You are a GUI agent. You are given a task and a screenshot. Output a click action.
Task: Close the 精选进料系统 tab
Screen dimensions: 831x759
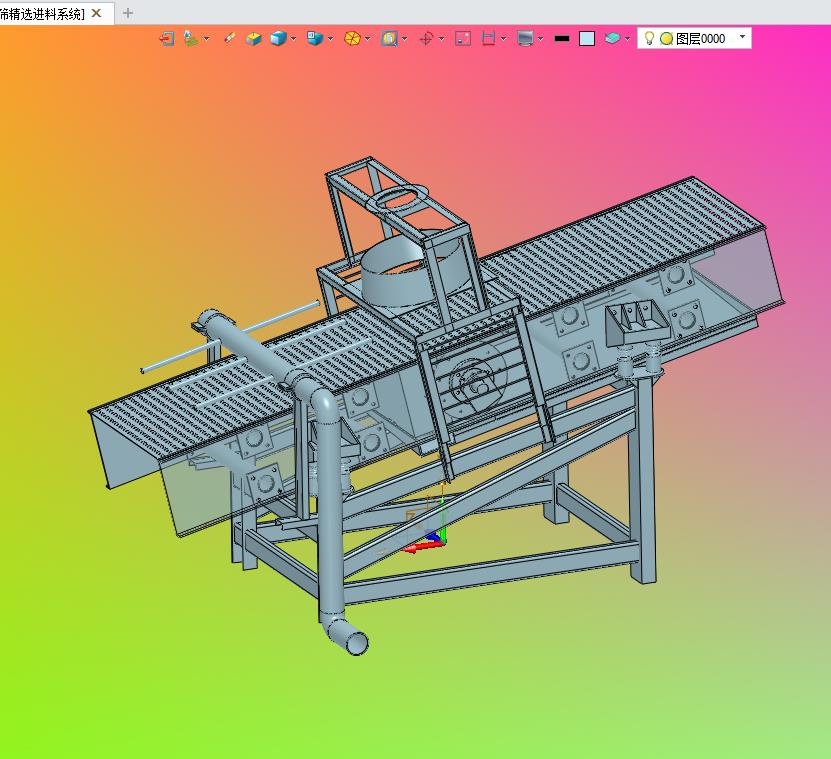96,13
